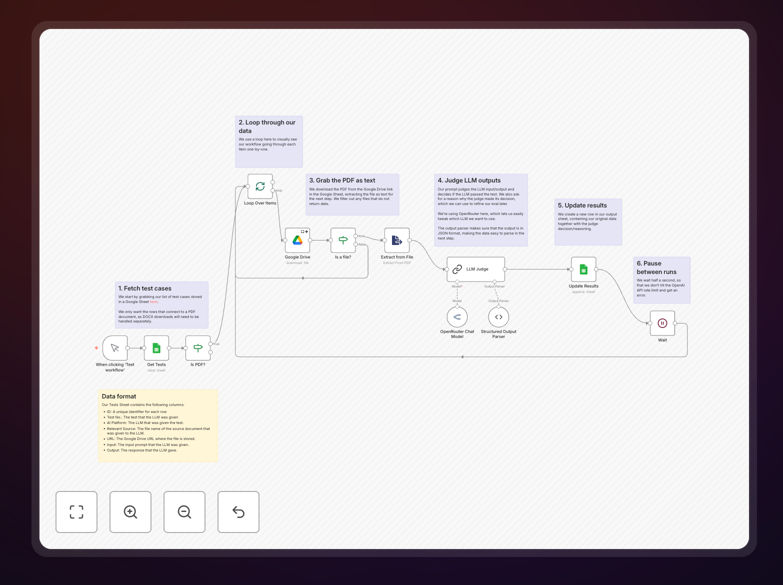Open the Structured Output Parser node

[x=498, y=317]
